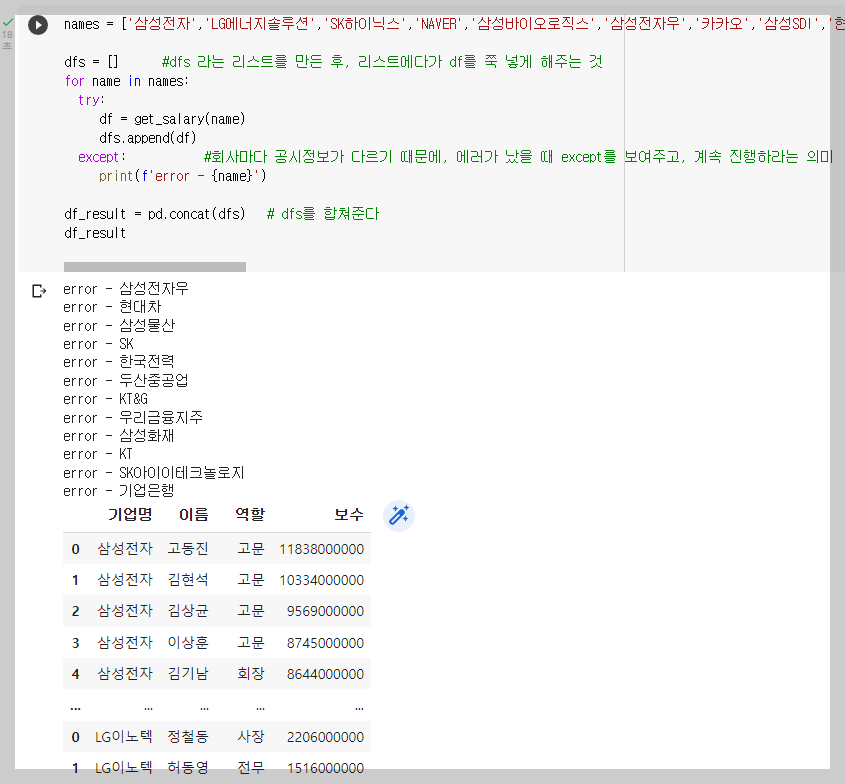
Task: Place cursor on 'dfs = []' code line
Action: pyautogui.click(x=91, y=62)
